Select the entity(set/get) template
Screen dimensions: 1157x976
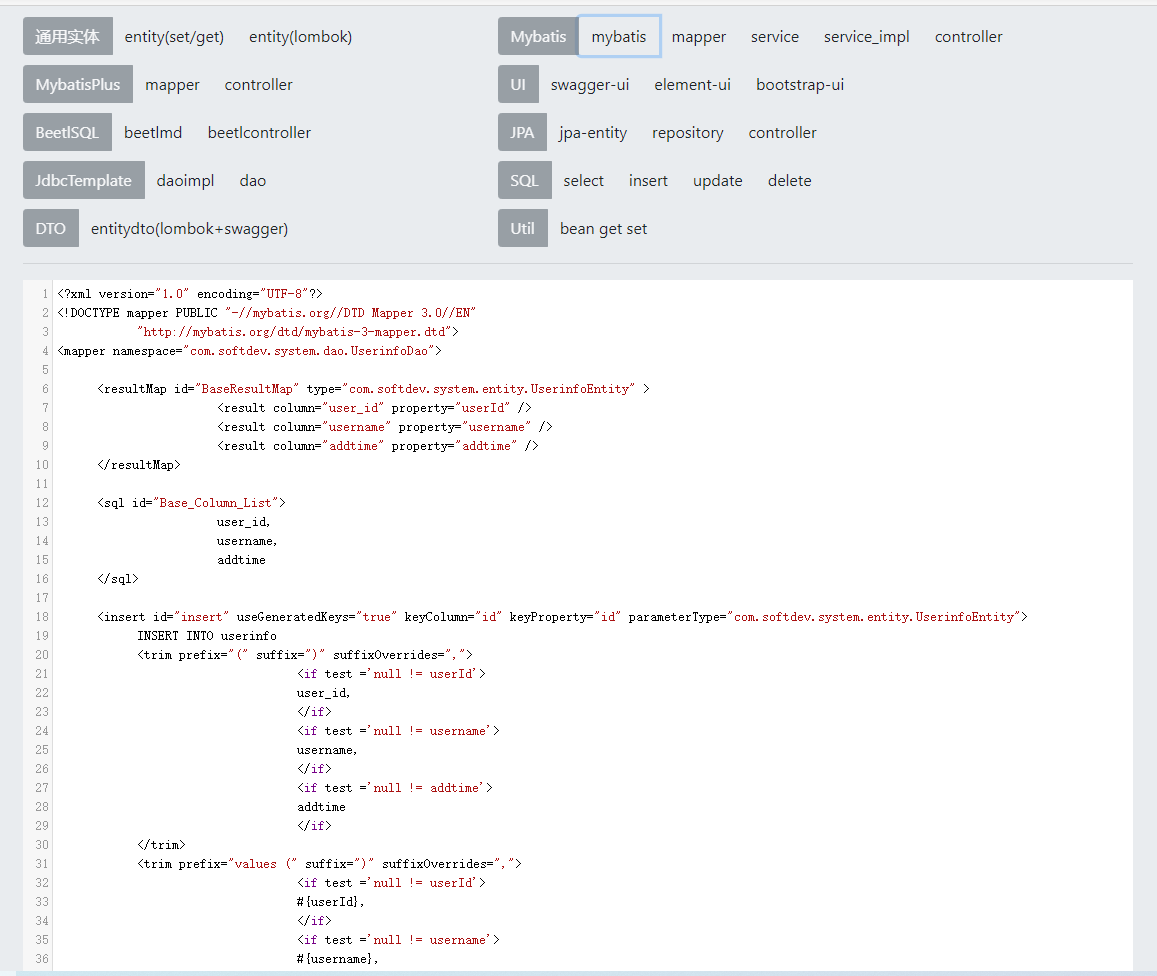[x=174, y=37]
